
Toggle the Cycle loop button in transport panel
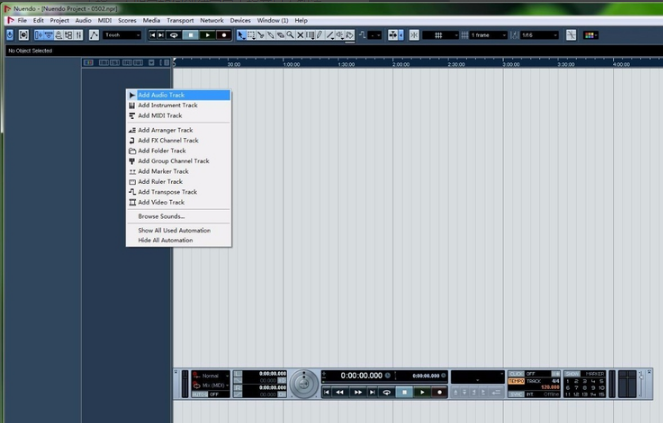pyautogui.click(x=386, y=393)
